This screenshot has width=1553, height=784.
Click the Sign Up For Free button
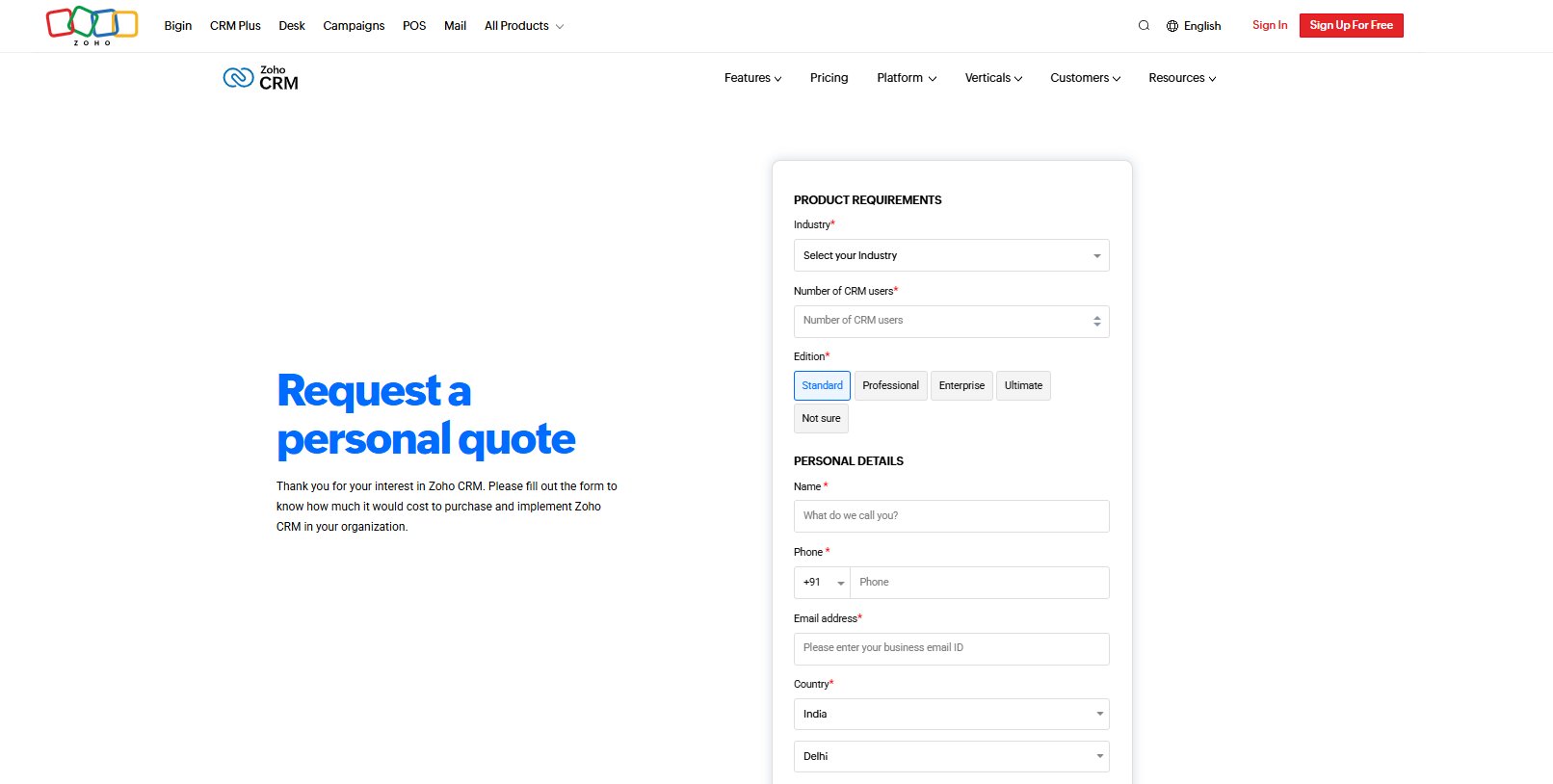point(1351,25)
